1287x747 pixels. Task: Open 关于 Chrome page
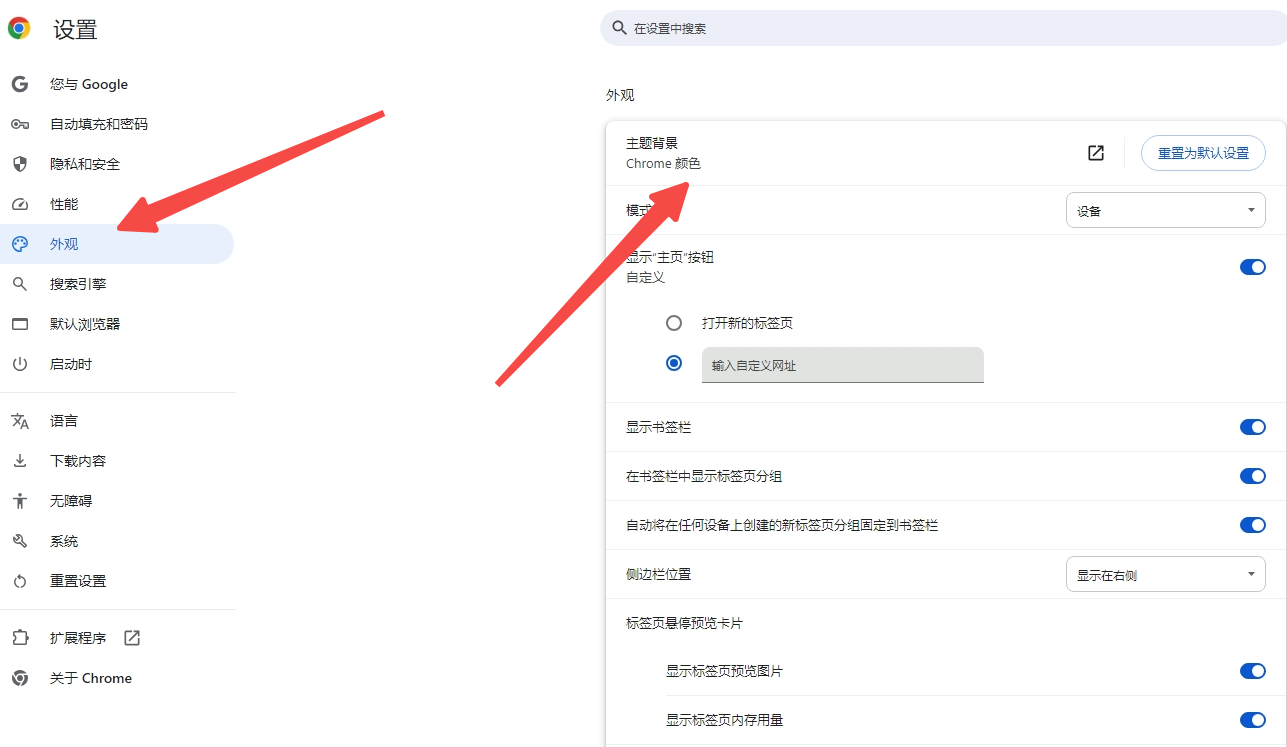tap(117, 678)
